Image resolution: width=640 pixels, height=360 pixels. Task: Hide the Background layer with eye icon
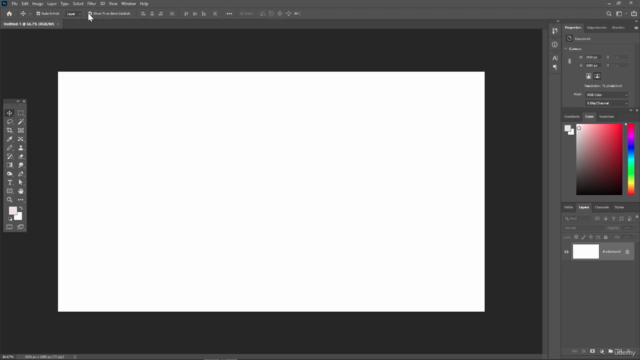pos(566,252)
